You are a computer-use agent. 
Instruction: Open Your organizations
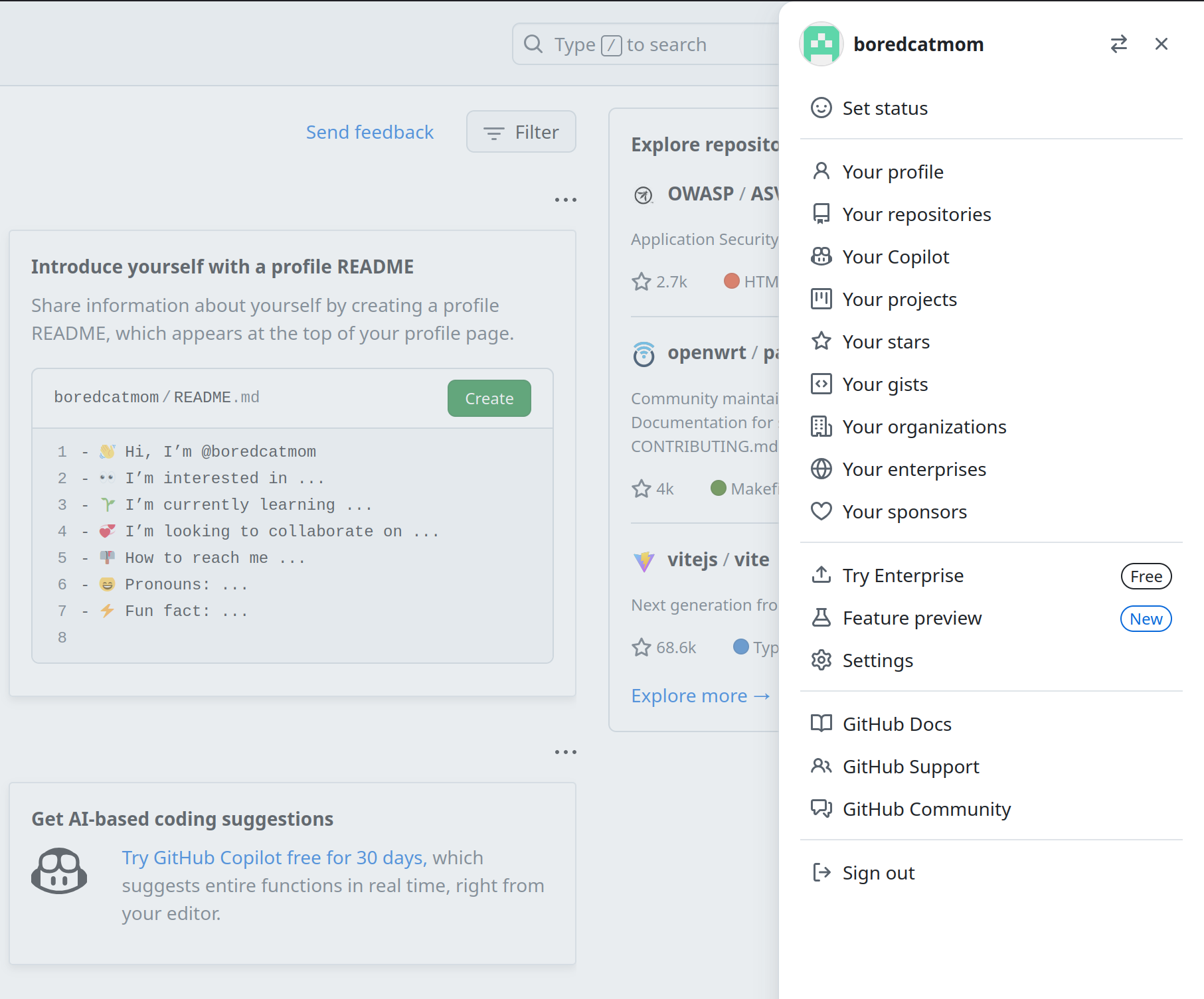pos(991,426)
